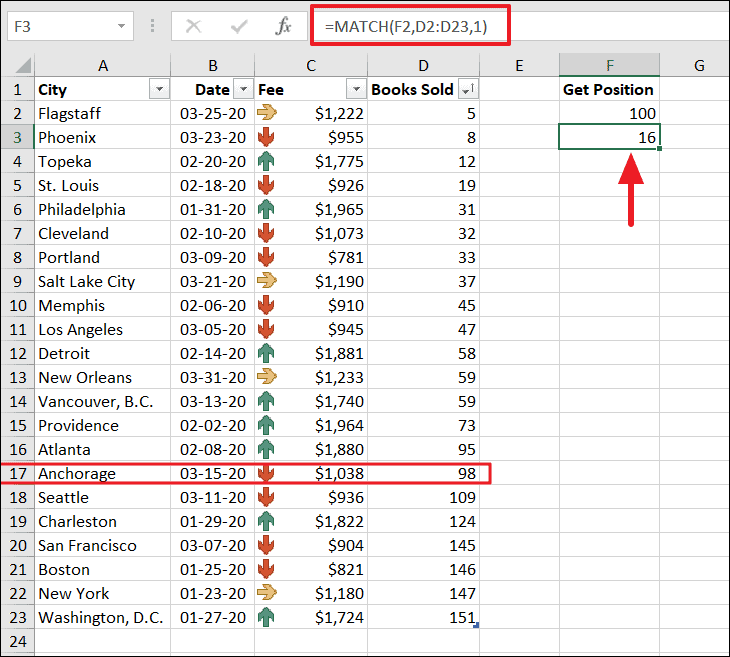
Task: Select column B header
Action: pyautogui.click(x=213, y=65)
